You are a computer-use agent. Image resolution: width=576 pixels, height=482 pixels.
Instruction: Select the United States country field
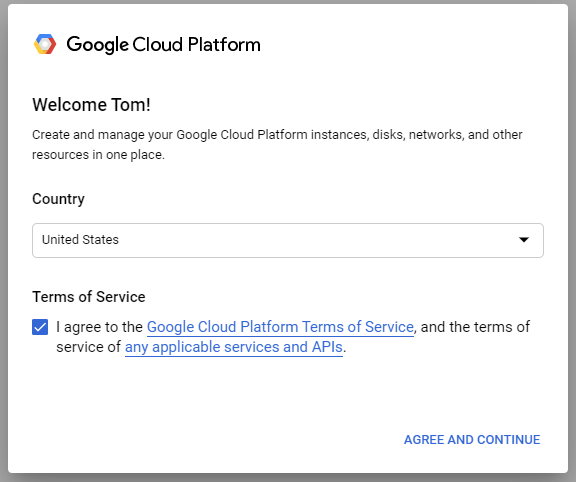tap(288, 240)
